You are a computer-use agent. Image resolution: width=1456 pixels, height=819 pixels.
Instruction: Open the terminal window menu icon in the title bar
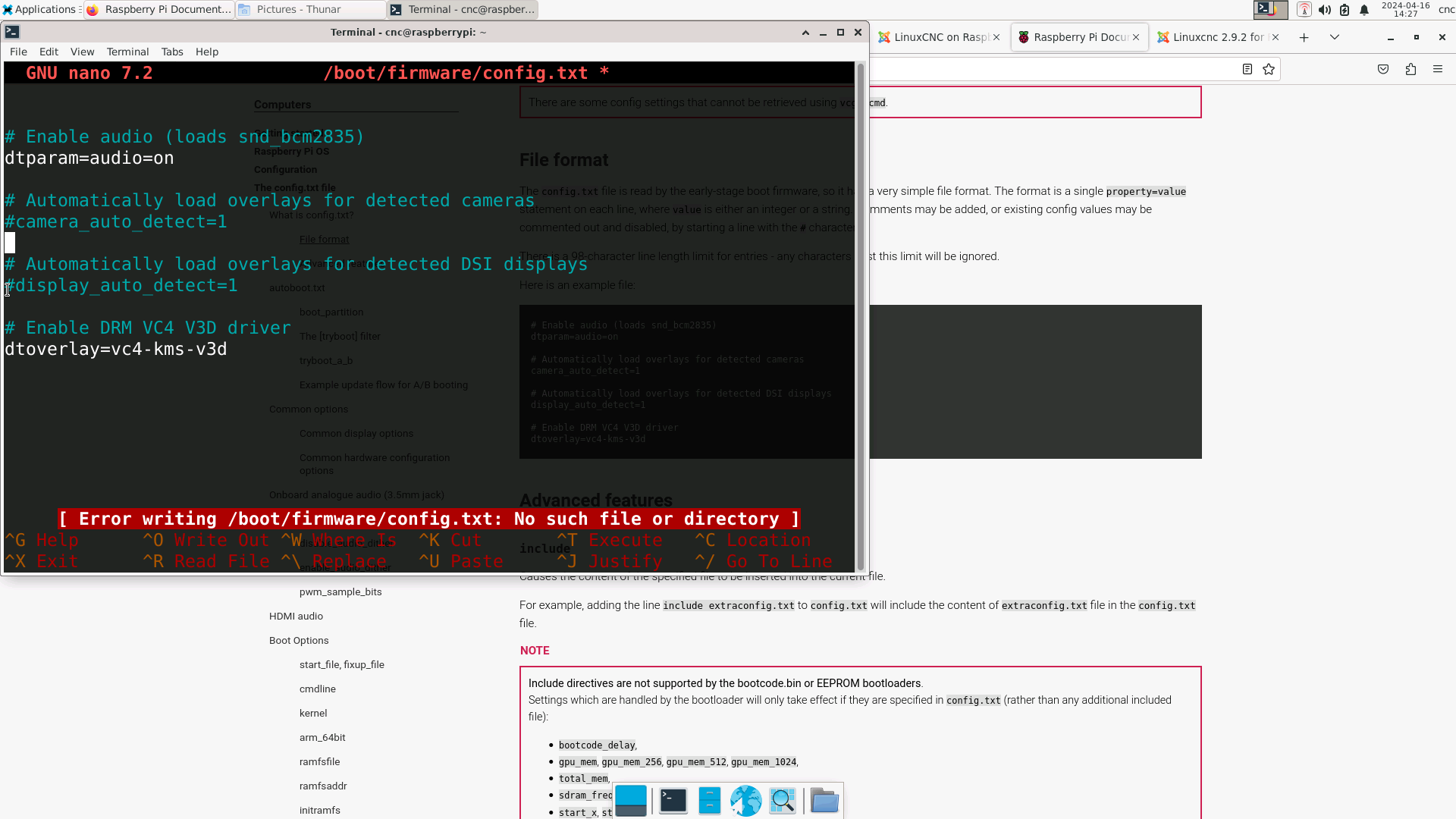12,32
